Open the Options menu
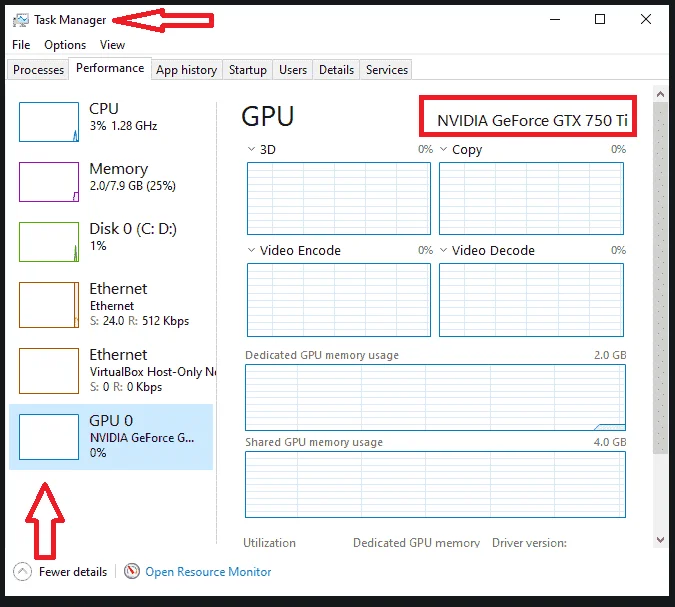The width and height of the screenshot is (675, 607). click(65, 45)
